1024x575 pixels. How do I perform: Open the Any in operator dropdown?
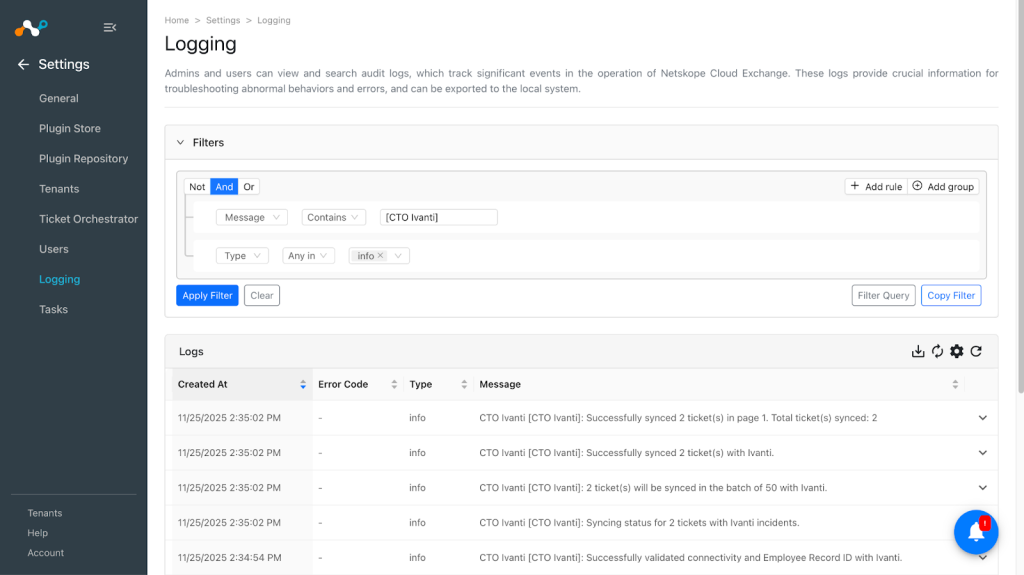coord(308,255)
